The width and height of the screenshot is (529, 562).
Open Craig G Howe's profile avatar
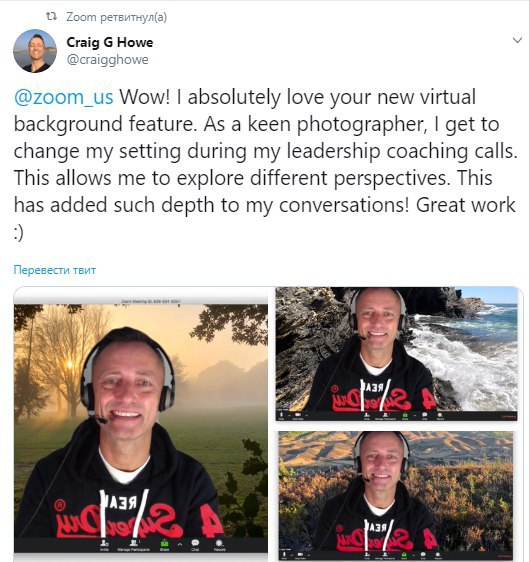click(x=35, y=51)
